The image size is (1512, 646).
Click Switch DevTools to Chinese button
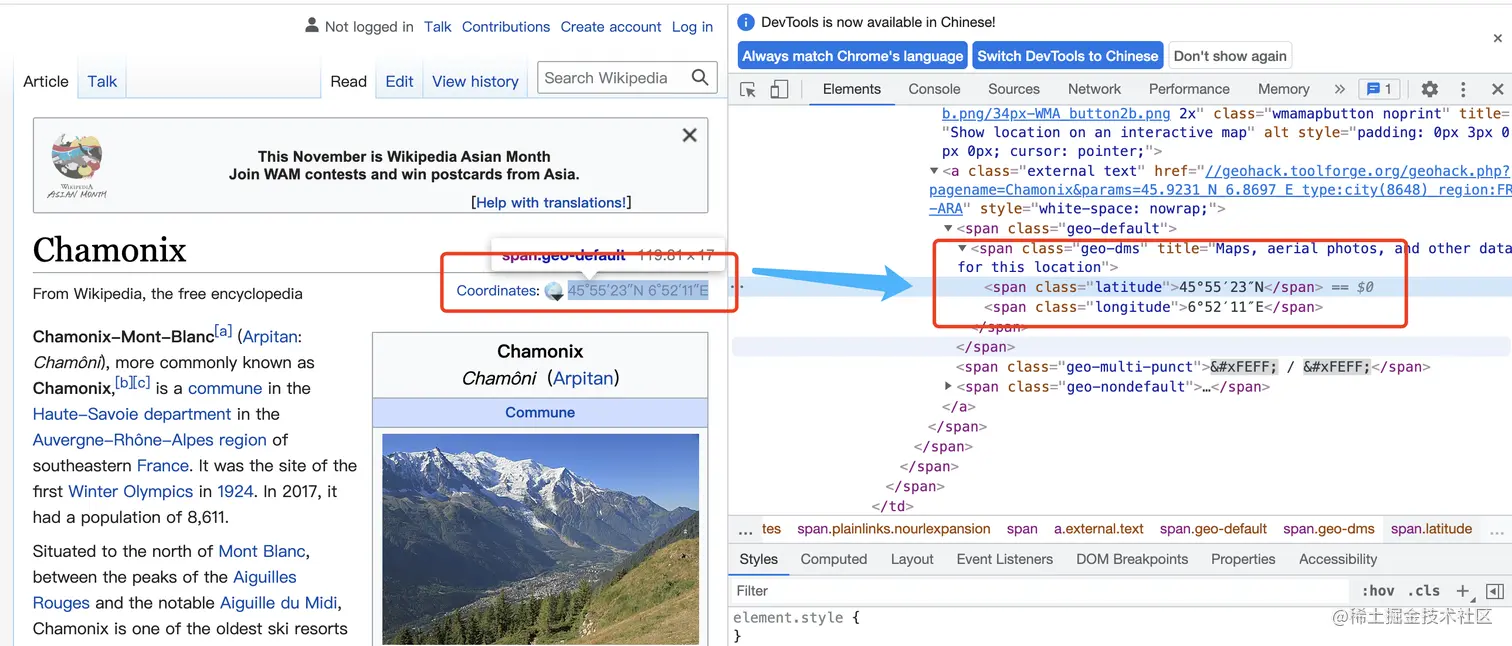point(1067,56)
